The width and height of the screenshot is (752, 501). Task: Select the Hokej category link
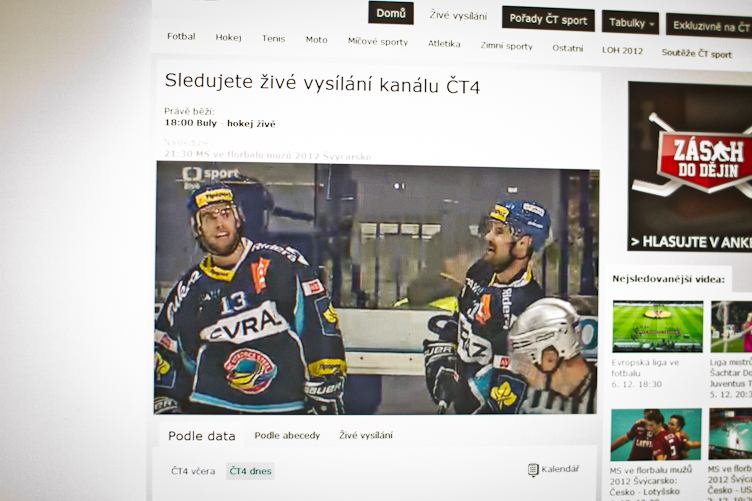click(x=228, y=37)
